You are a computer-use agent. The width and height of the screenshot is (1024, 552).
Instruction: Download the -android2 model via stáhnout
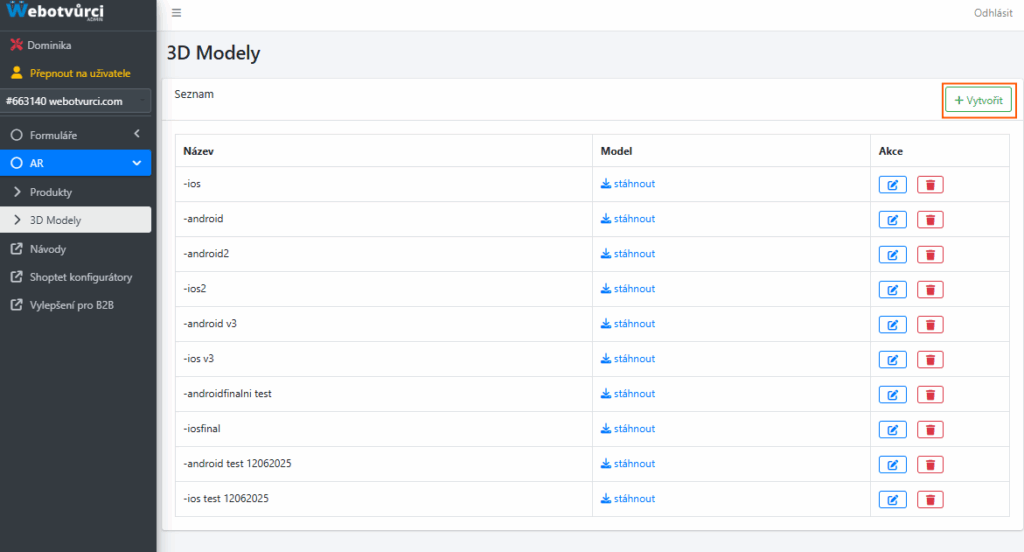628,253
